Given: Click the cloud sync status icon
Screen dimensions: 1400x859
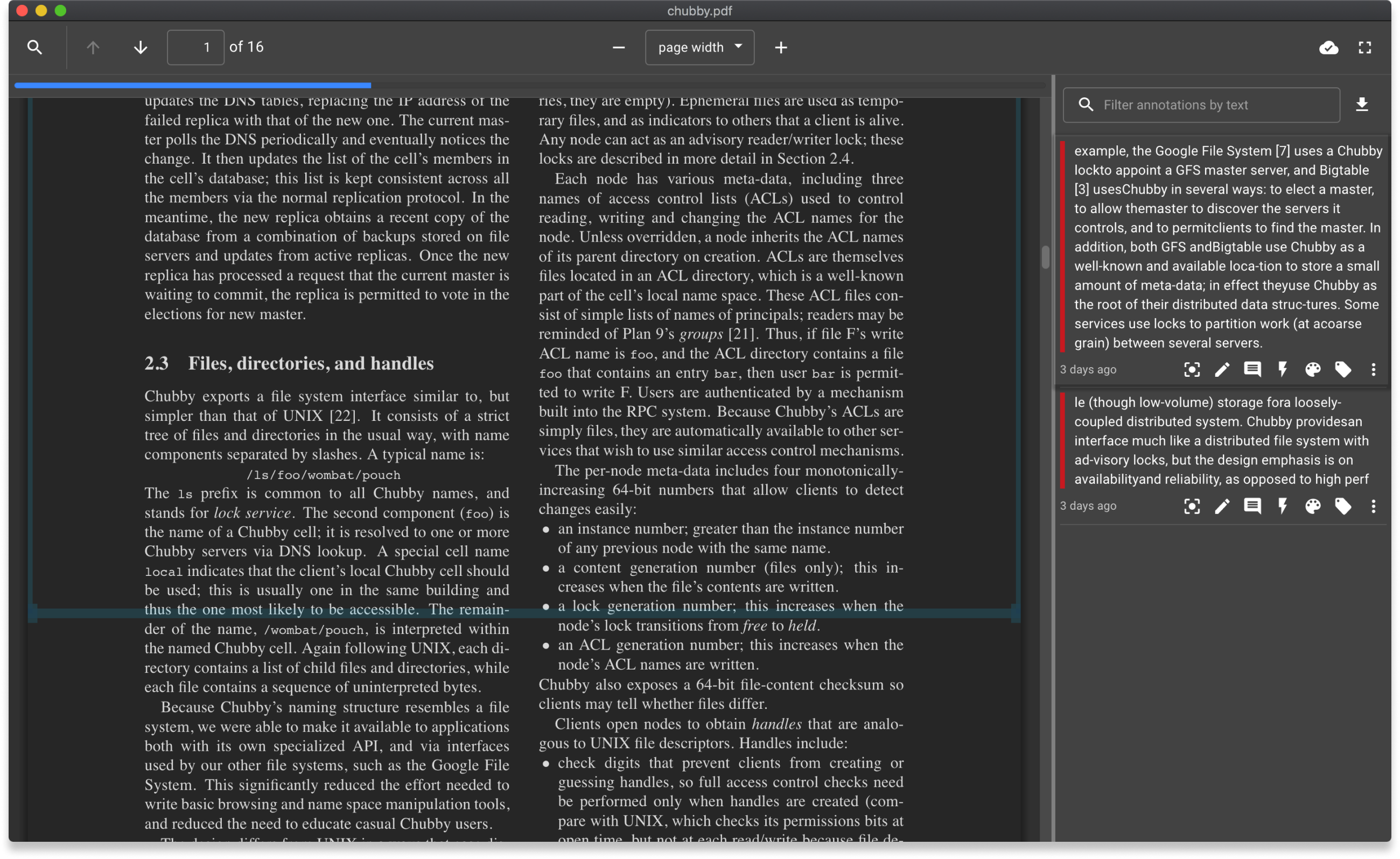Looking at the screenshot, I should click(1328, 47).
